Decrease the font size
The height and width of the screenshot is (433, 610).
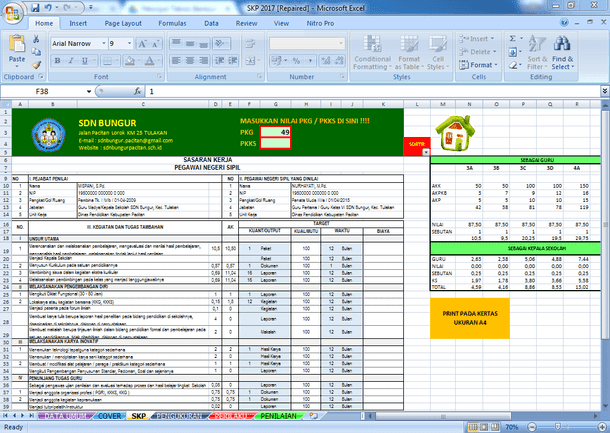pos(156,44)
